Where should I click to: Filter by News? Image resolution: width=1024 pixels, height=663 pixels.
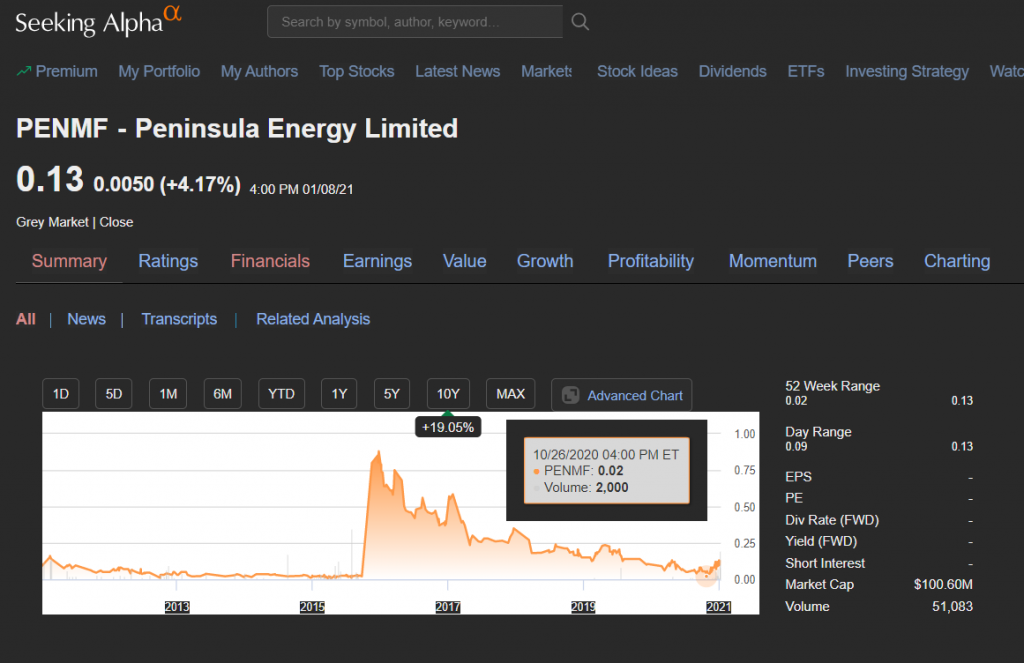point(86,319)
